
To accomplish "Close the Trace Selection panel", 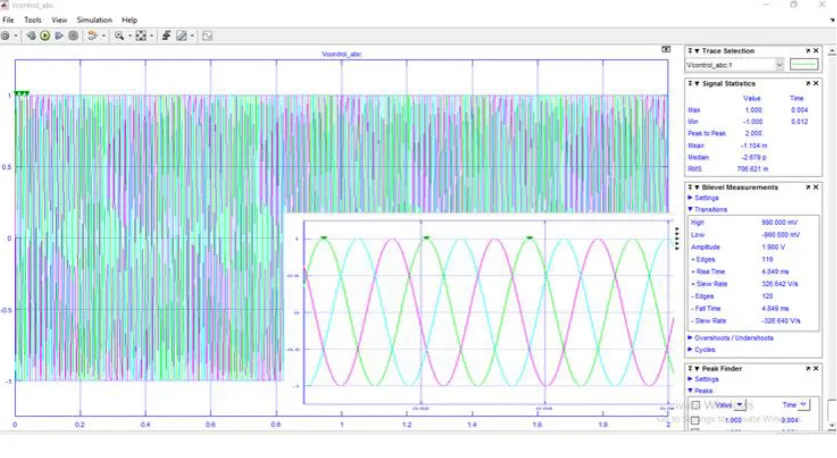I will tap(816, 51).
